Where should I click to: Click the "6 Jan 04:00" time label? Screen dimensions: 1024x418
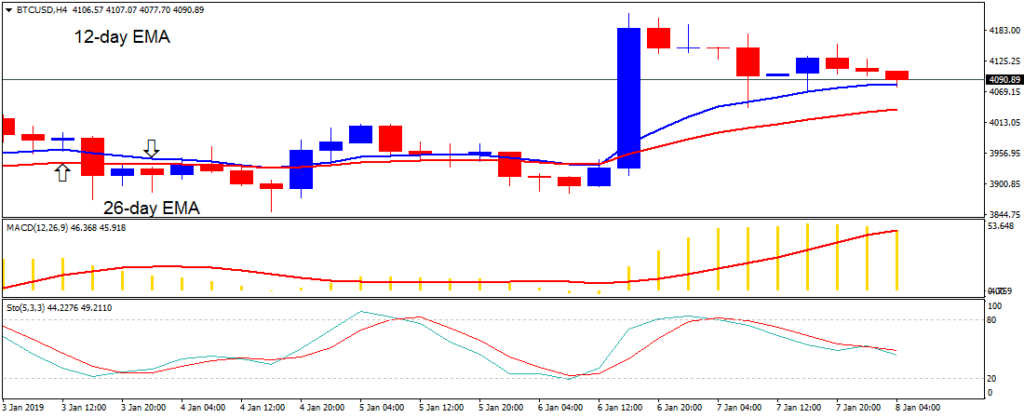pyautogui.click(x=561, y=408)
